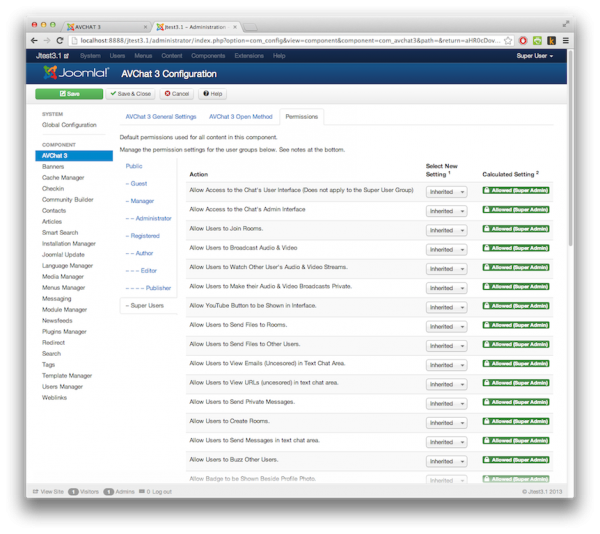Close the AVCHAT 3 browser tab
This screenshot has width=600, height=534.
145,27
